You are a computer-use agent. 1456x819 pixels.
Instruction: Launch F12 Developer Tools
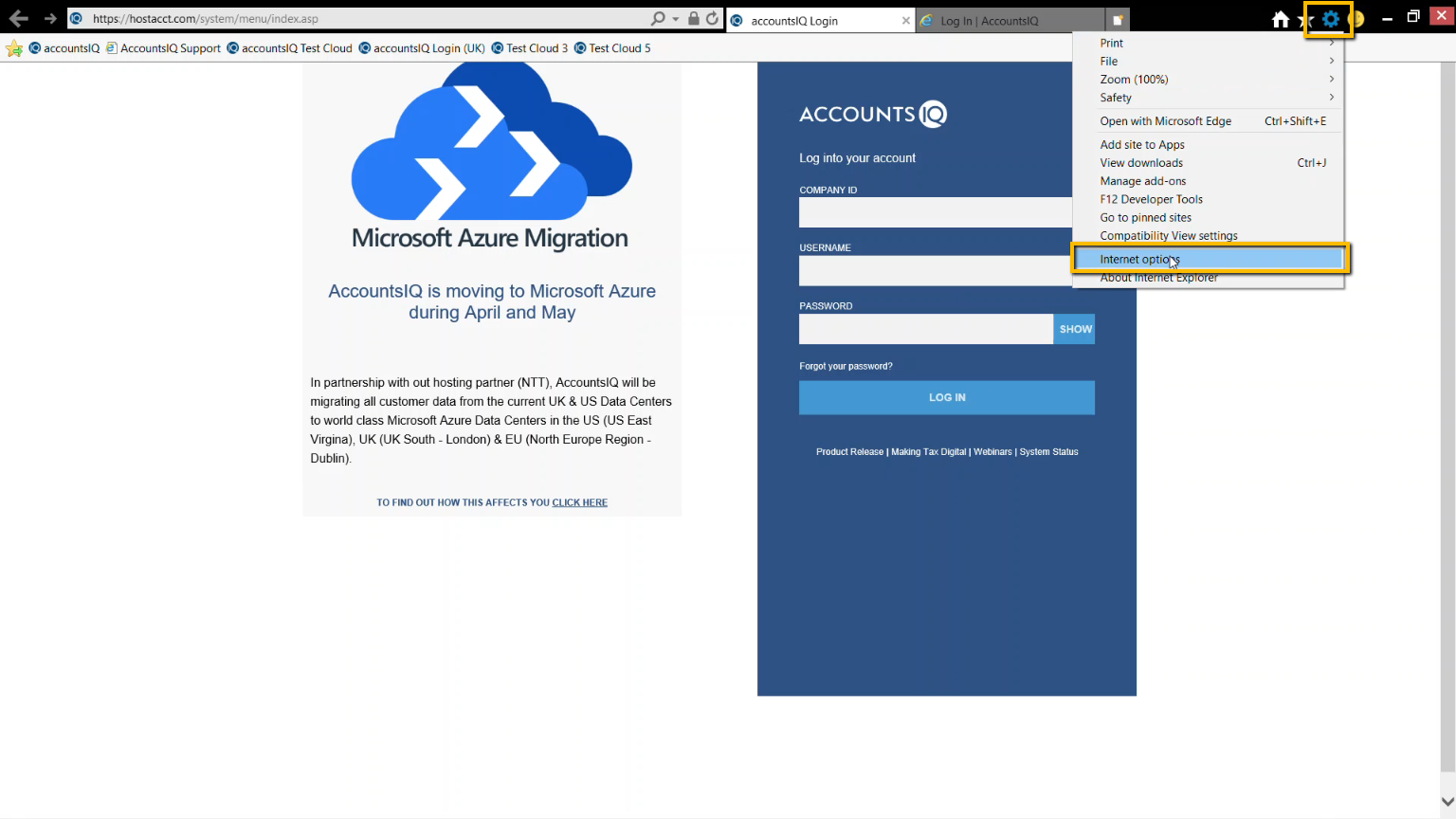click(x=1209, y=199)
